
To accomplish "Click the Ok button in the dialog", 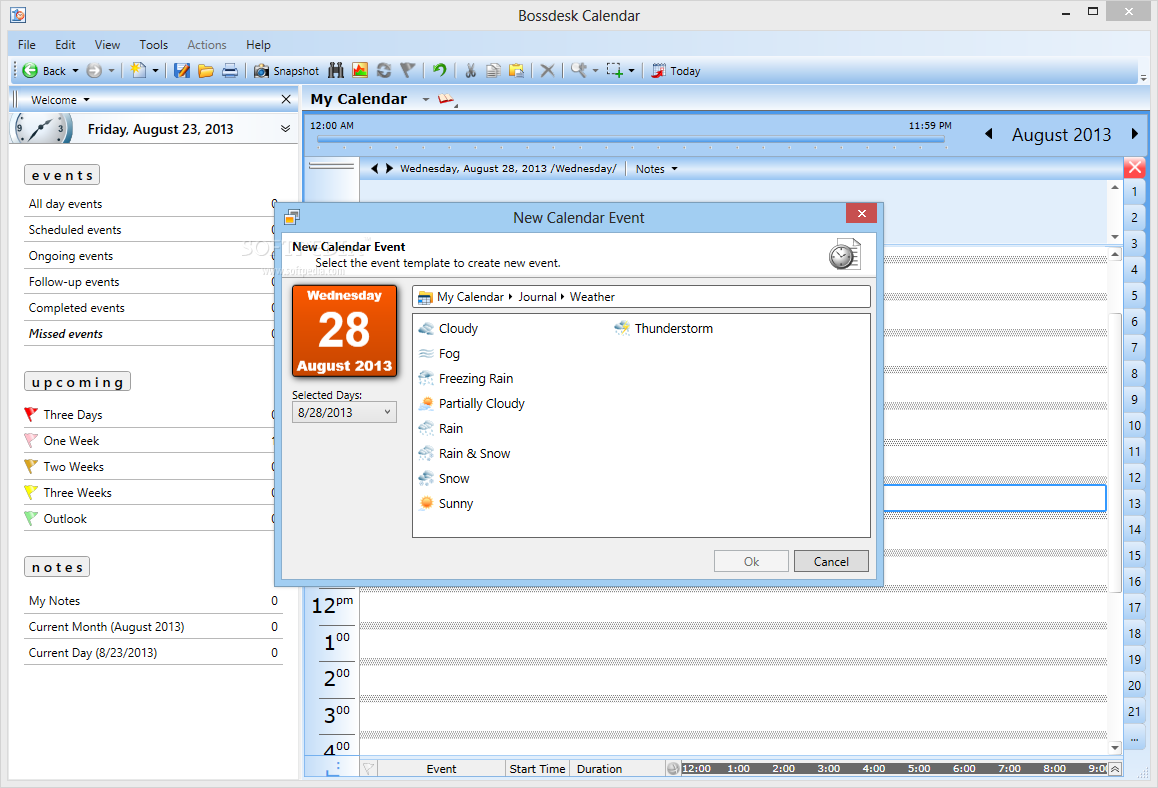I will pyautogui.click(x=751, y=561).
